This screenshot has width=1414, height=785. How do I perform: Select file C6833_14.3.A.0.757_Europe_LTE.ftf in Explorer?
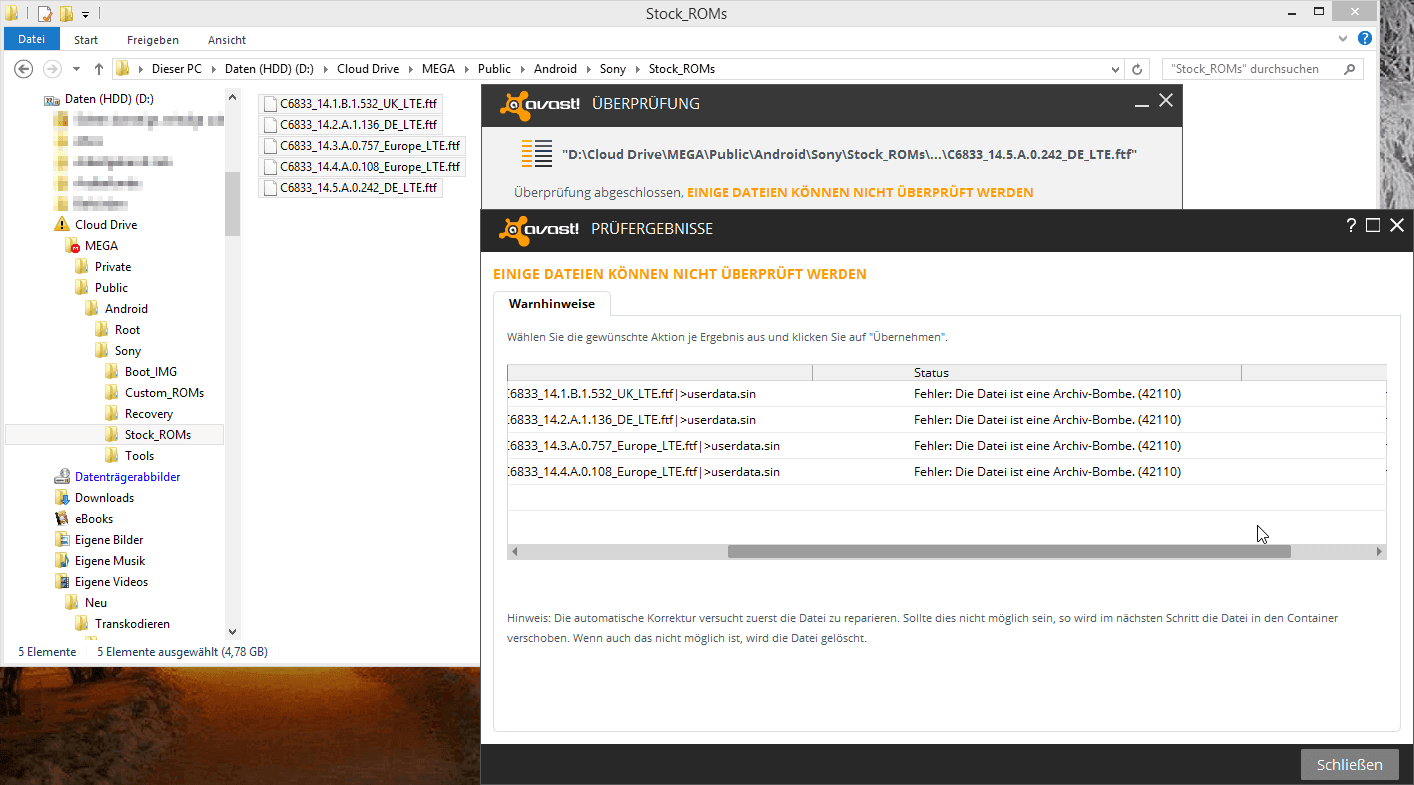pos(362,146)
